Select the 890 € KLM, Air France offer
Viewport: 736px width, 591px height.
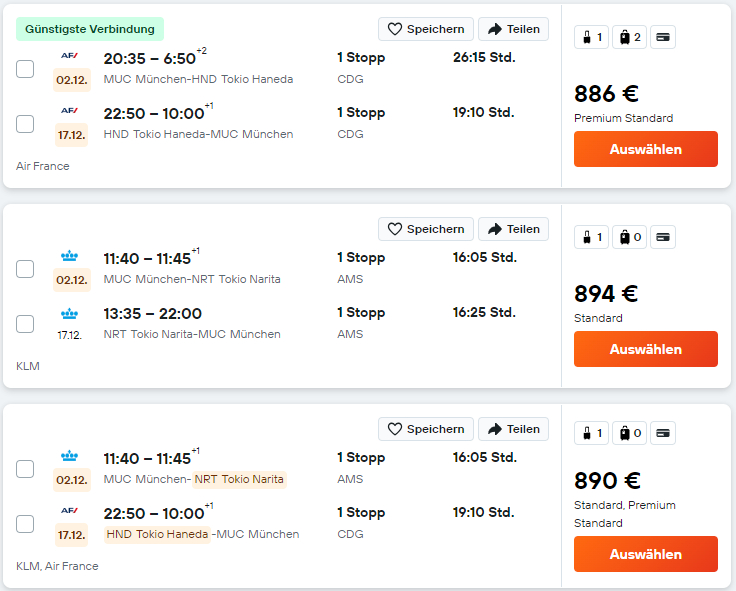(645, 554)
